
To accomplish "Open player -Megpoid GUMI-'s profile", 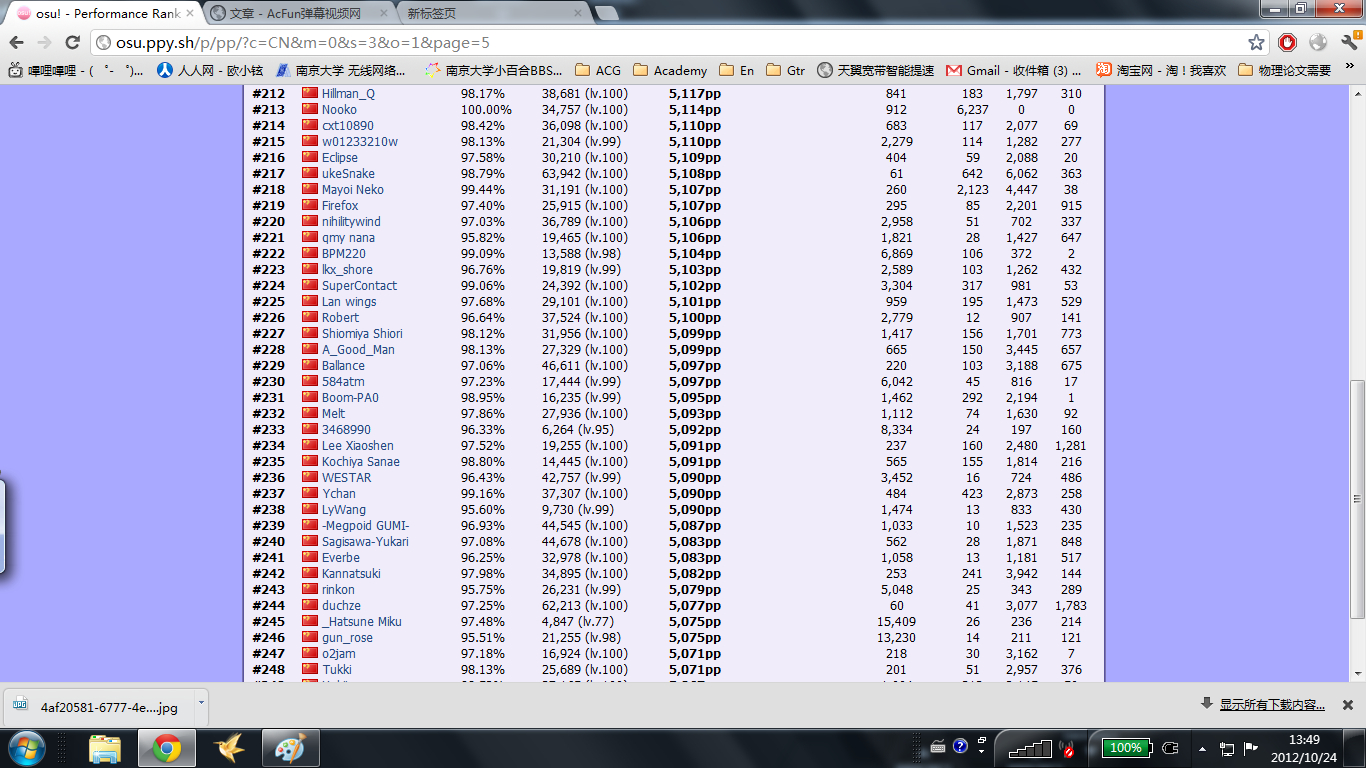I will pyautogui.click(x=366, y=525).
